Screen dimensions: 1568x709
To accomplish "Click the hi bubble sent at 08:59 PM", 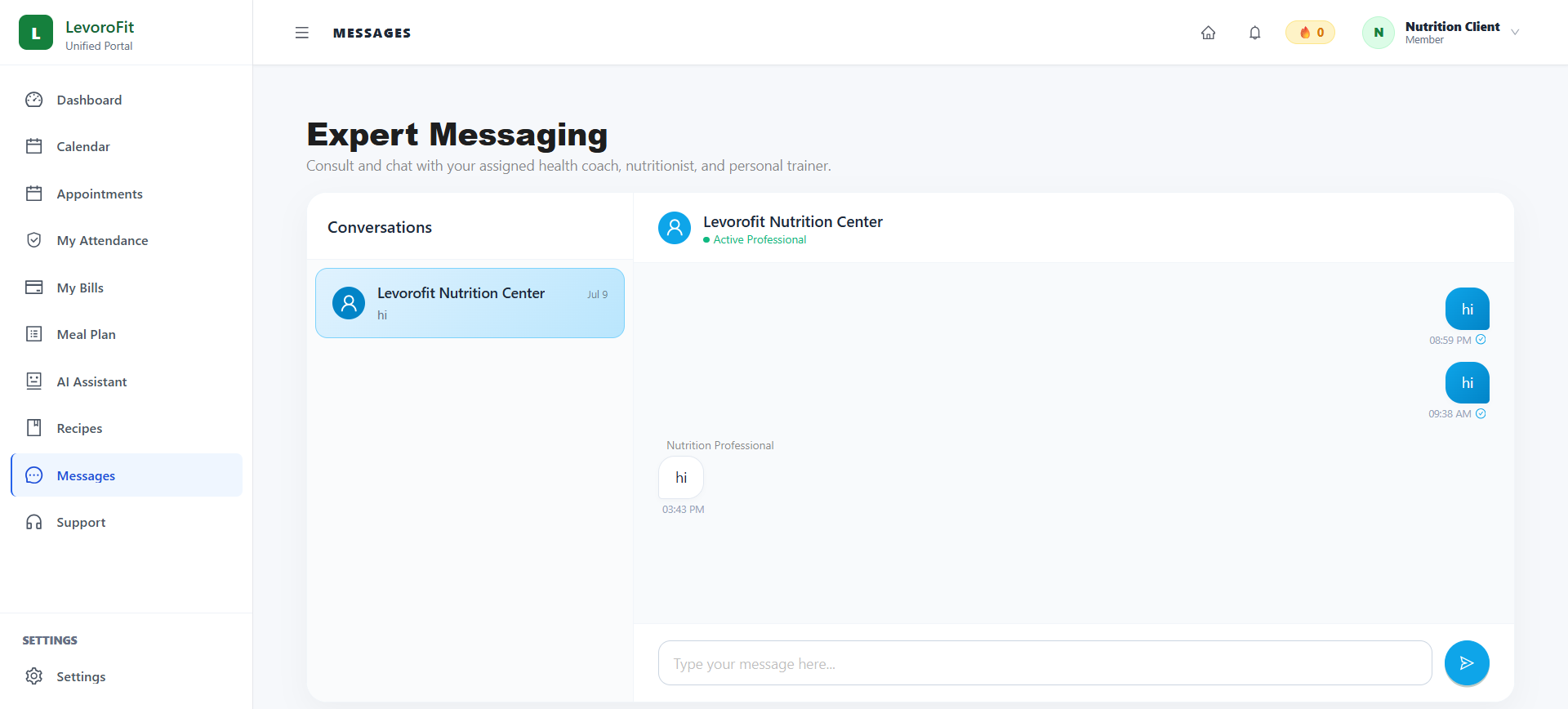I will [x=1468, y=309].
